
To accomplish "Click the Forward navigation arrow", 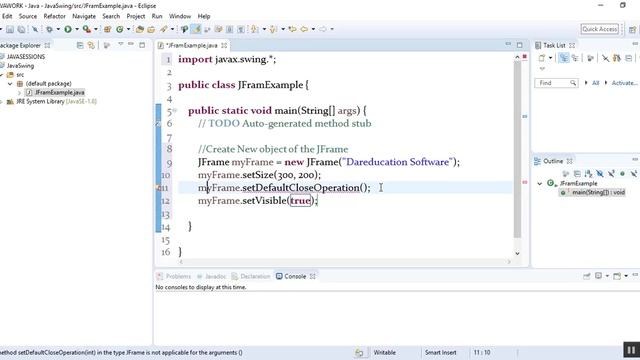I will (x=322, y=29).
